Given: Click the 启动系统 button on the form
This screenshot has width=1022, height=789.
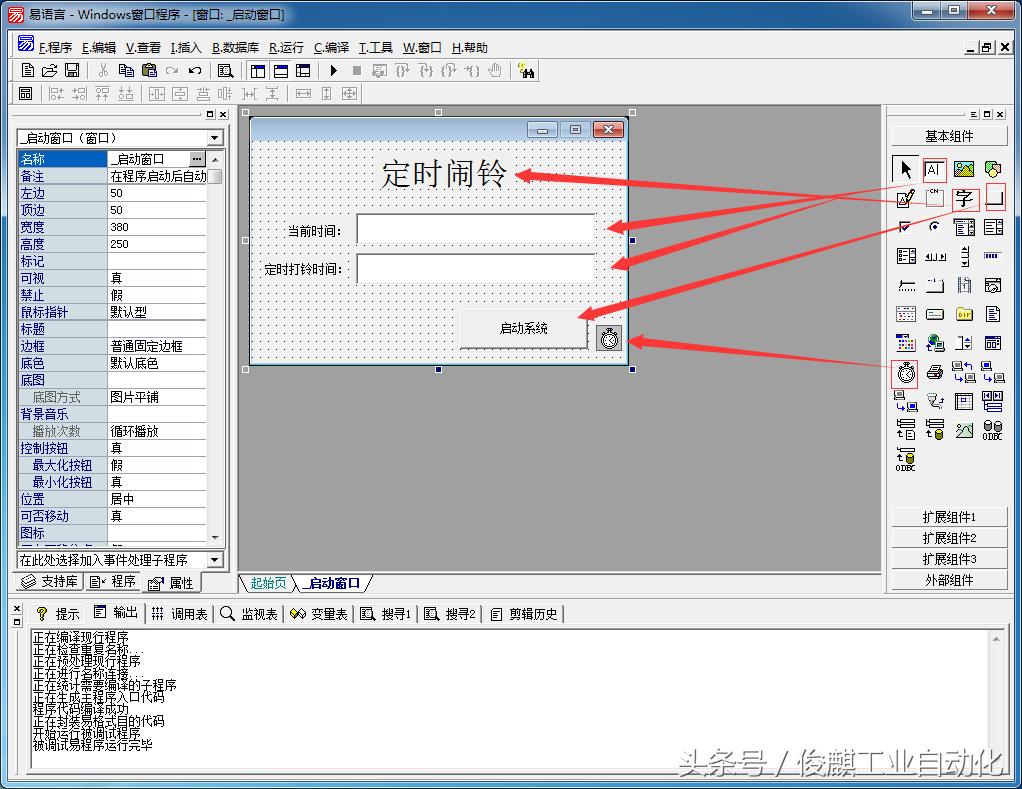Looking at the screenshot, I should click(524, 330).
